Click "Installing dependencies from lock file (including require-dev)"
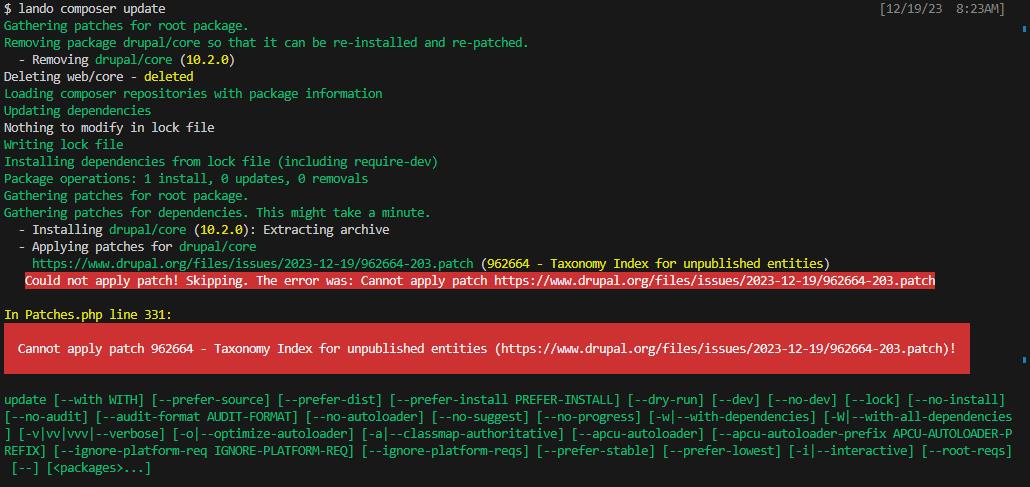This screenshot has width=1030, height=487. 221,161
